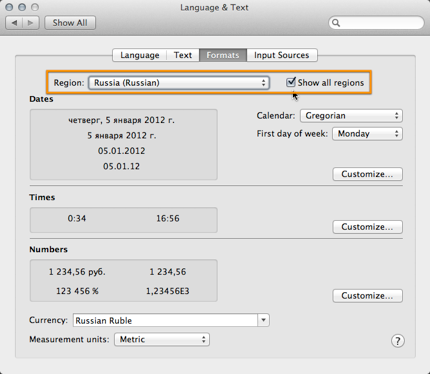Screen dimensions: 430x374
Task: Open the help question mark button
Action: [x=398, y=341]
